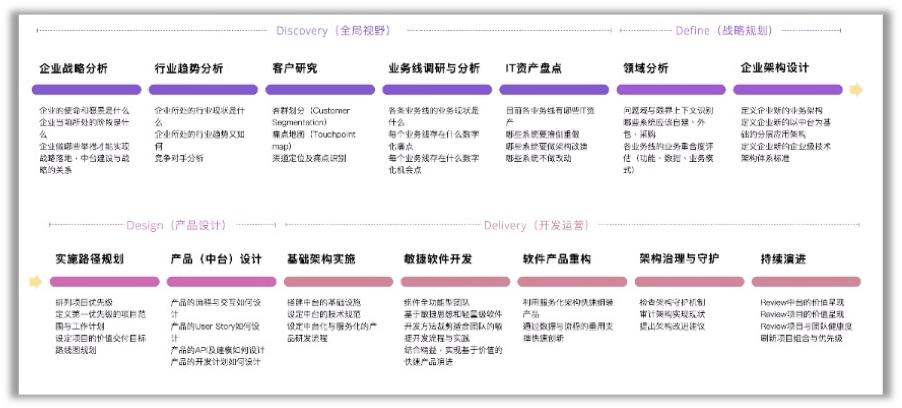902x408 pixels.
Task: Click the purple bar under IT资产盘点
Action: [554, 90]
